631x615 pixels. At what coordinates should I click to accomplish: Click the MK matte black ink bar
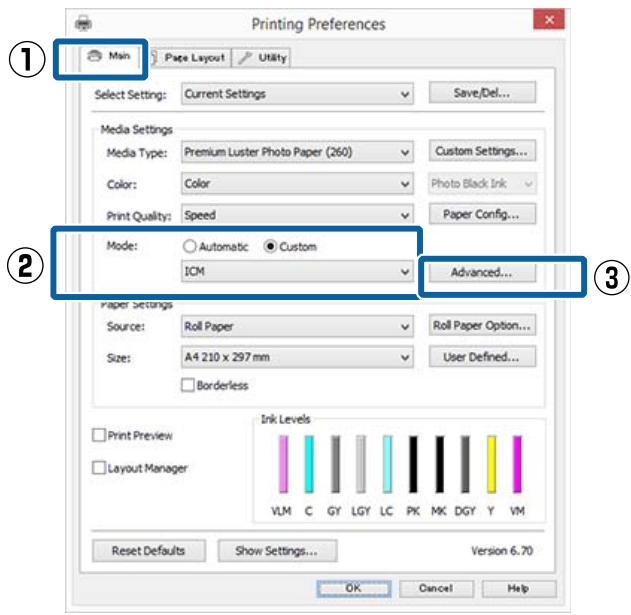[x=439, y=464]
